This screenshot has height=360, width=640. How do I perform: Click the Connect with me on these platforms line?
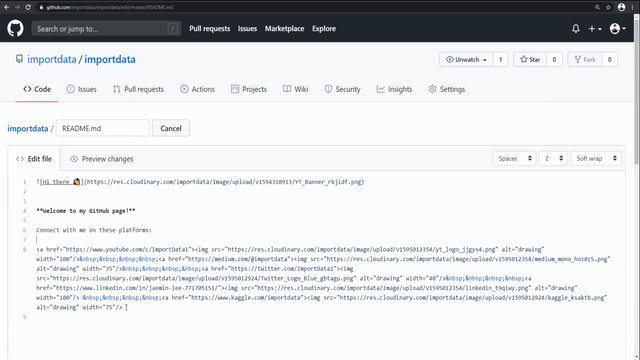[94, 230]
